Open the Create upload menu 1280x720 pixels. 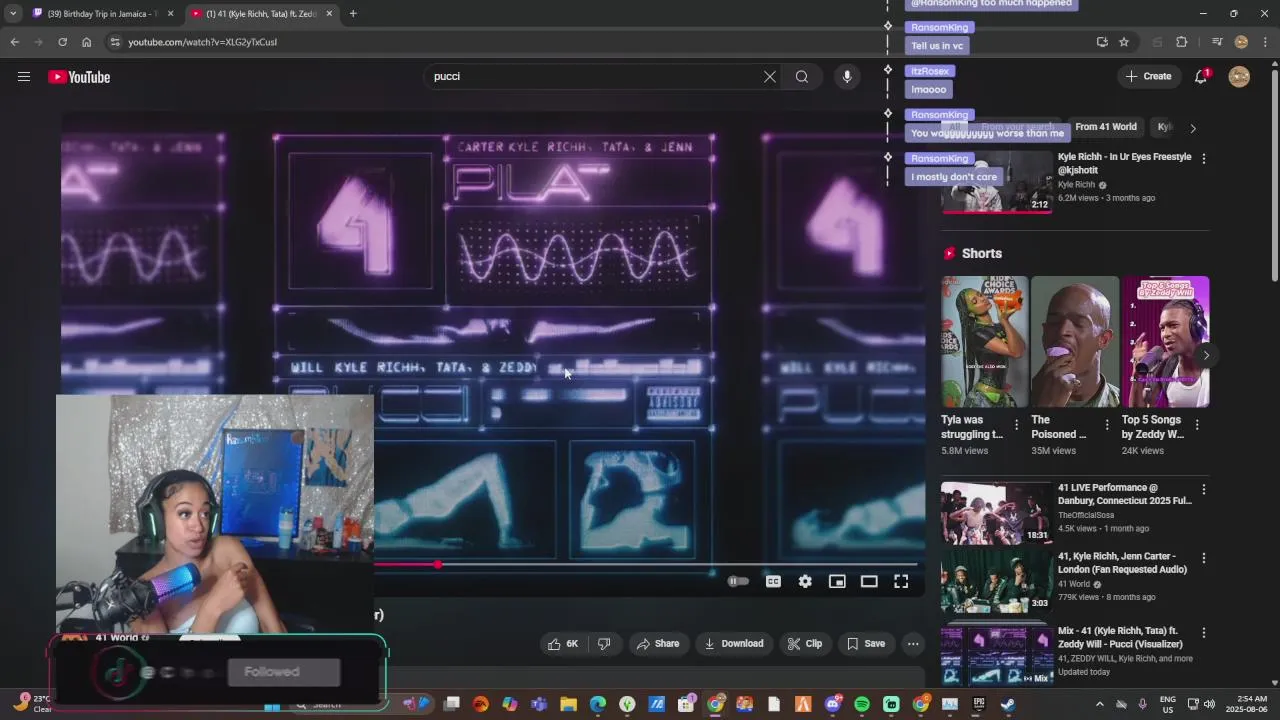(x=1148, y=77)
